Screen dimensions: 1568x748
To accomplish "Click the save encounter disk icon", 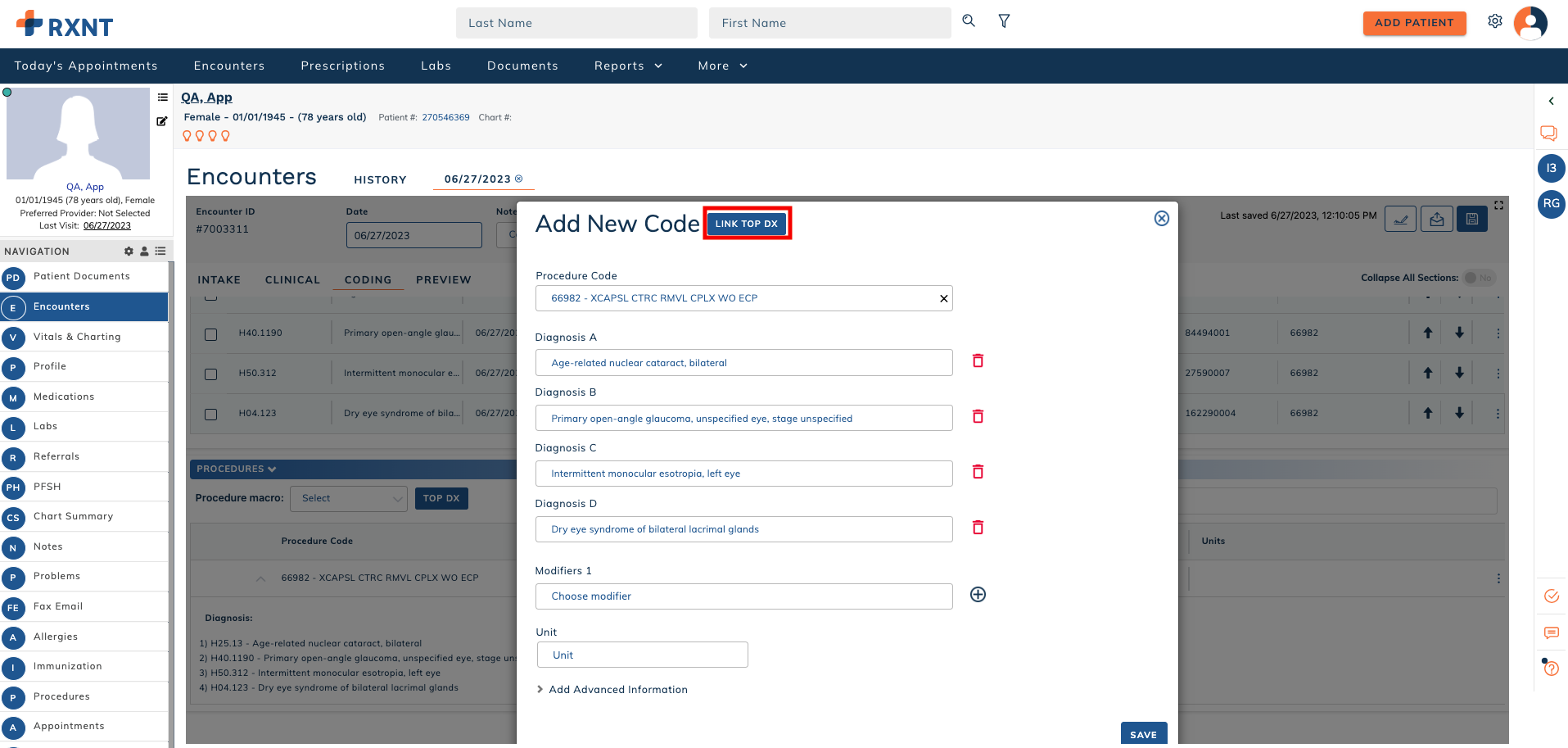I will click(1471, 219).
